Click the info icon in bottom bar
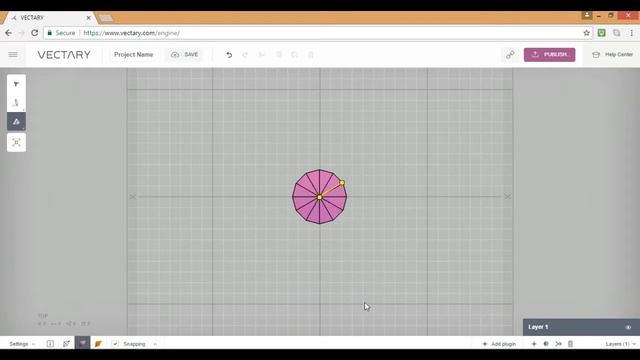This screenshot has height=360, width=640. [50, 344]
